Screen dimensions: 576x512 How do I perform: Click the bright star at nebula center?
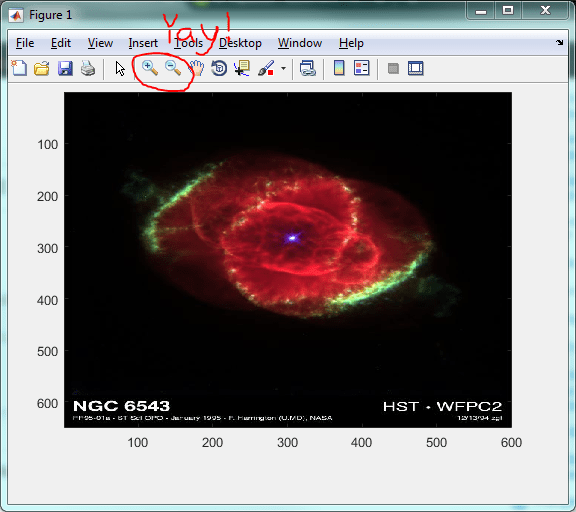[x=292, y=238]
